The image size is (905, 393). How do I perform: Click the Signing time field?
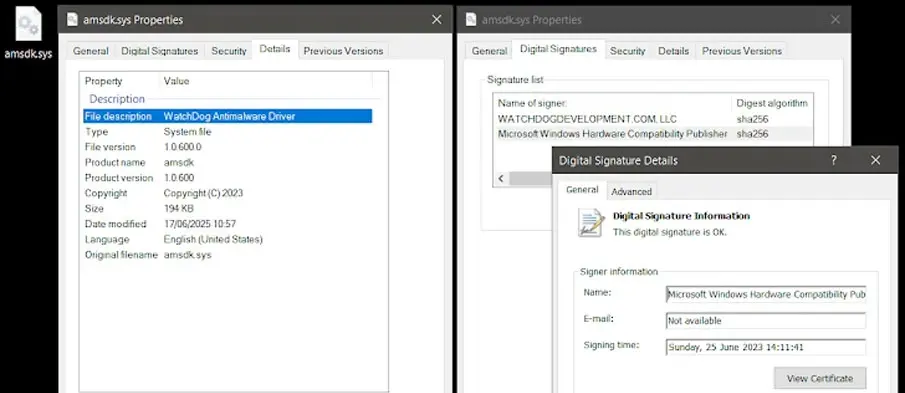(765, 347)
